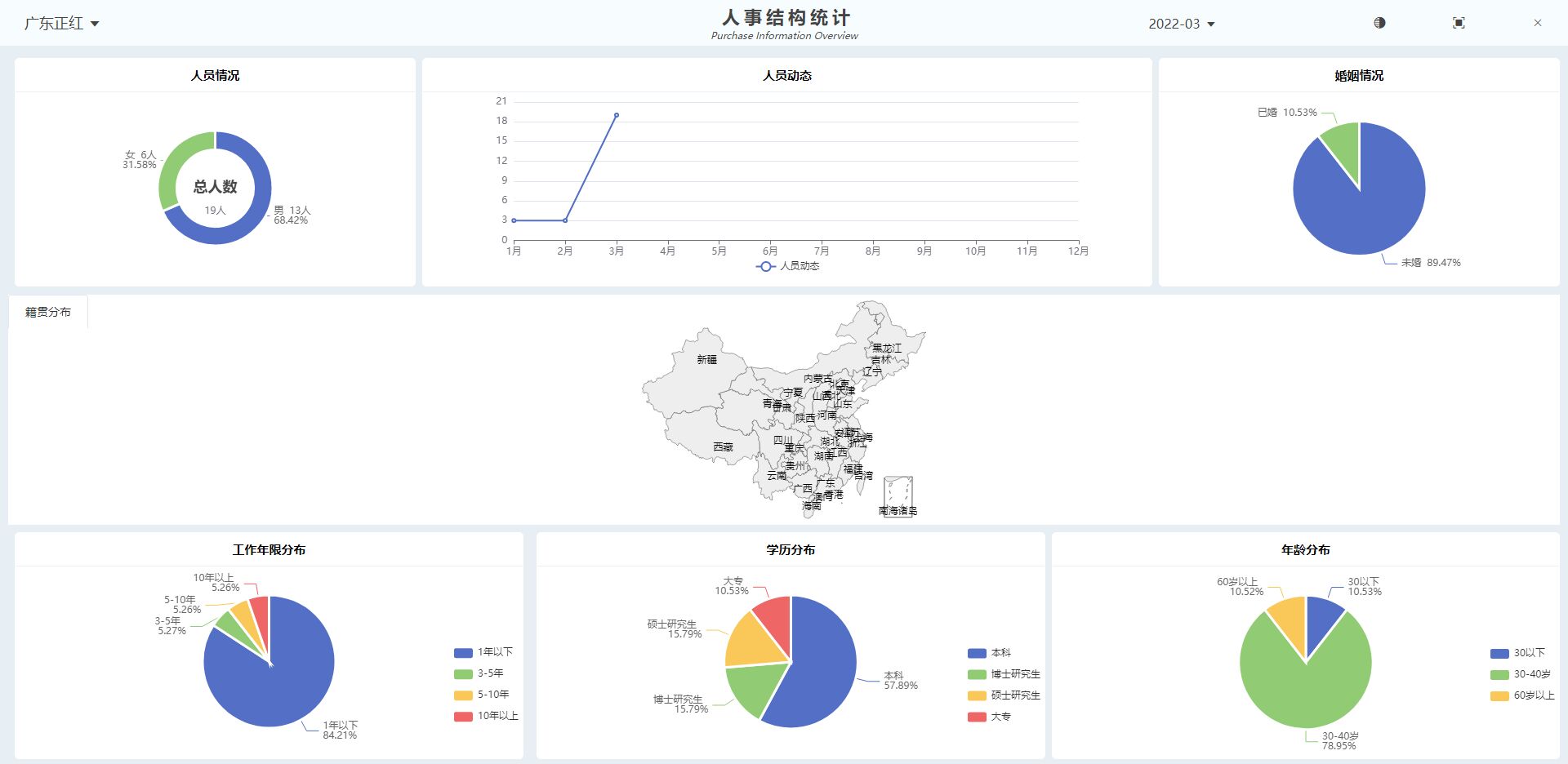Click the green 女 segment of donut chart
Screen dimensions: 1568x764
click(x=173, y=167)
